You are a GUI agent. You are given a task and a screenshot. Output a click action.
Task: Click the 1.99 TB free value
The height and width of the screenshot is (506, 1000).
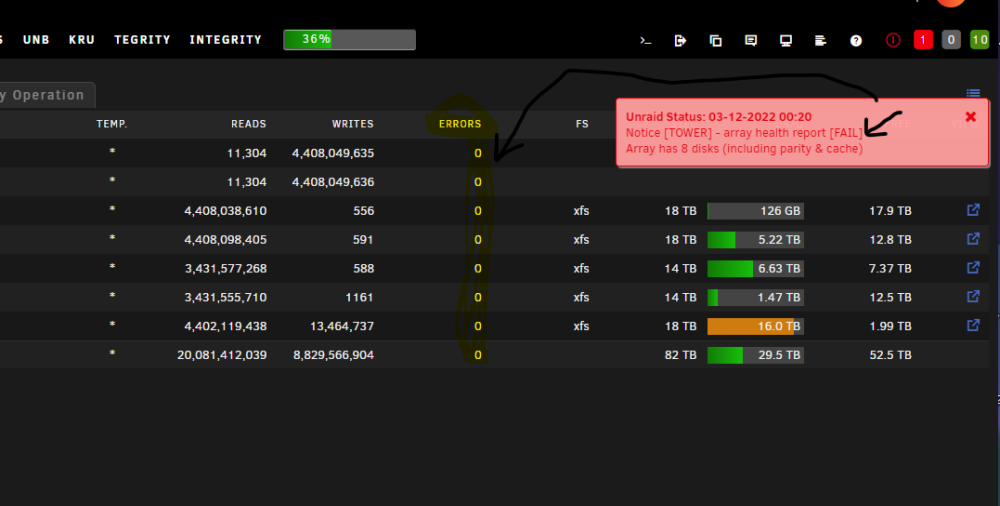pos(890,326)
